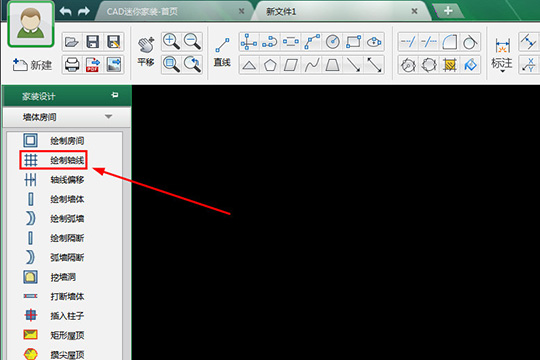Screen dimensions: 540x360
Task: Pick the 矩形屋顶 rectangular roof tool
Action: coord(53,335)
